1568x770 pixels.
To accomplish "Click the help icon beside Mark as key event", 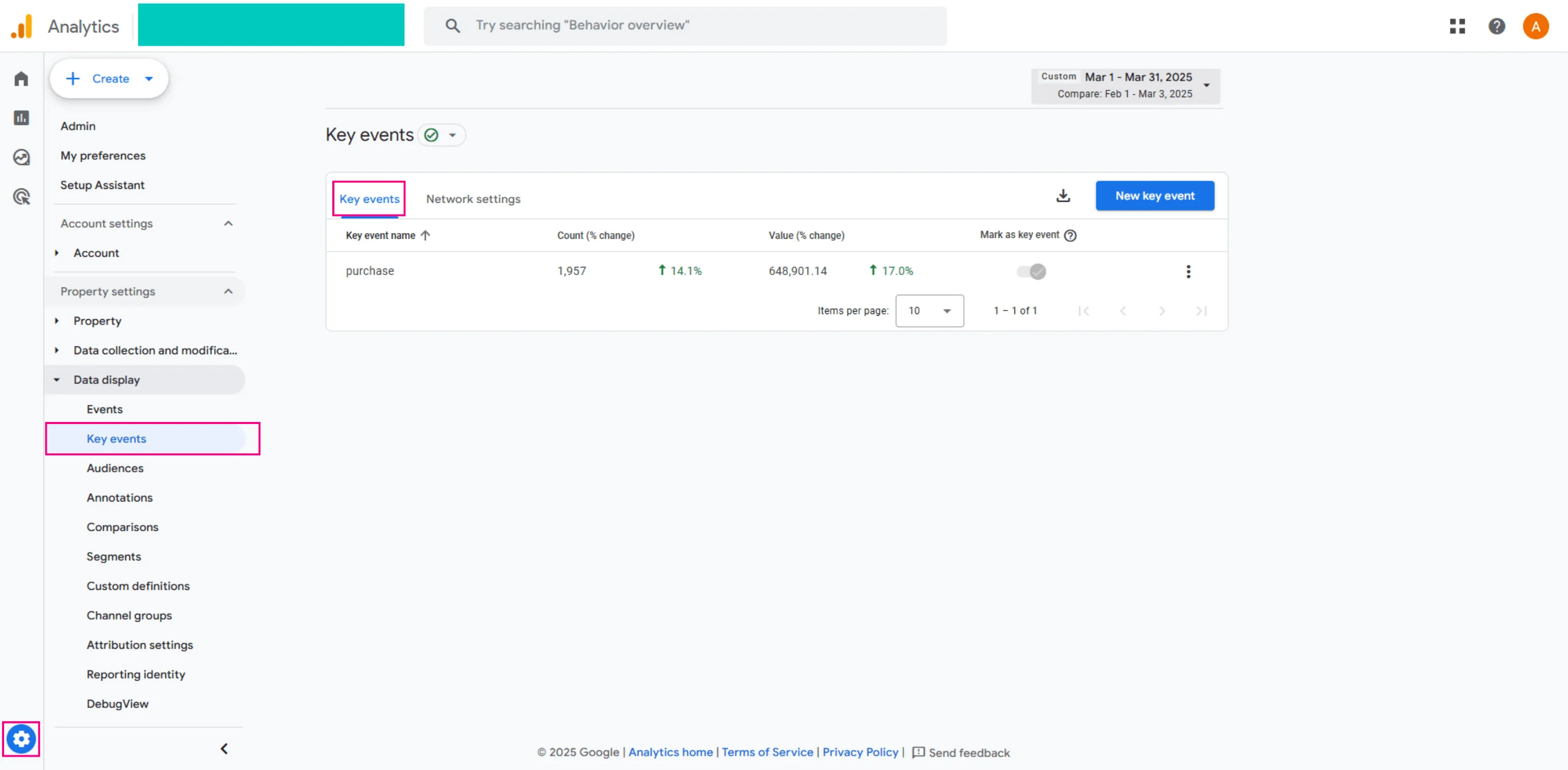I will pyautogui.click(x=1070, y=236).
